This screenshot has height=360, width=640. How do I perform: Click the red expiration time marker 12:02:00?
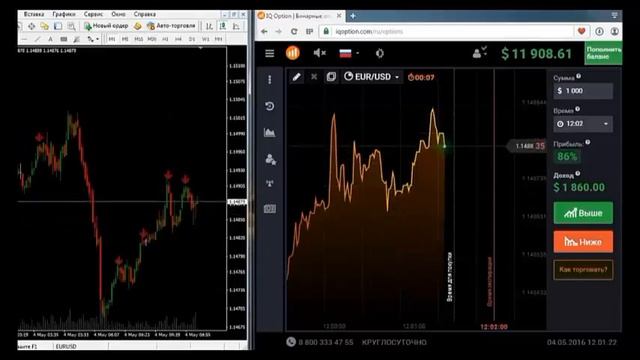pyautogui.click(x=493, y=327)
